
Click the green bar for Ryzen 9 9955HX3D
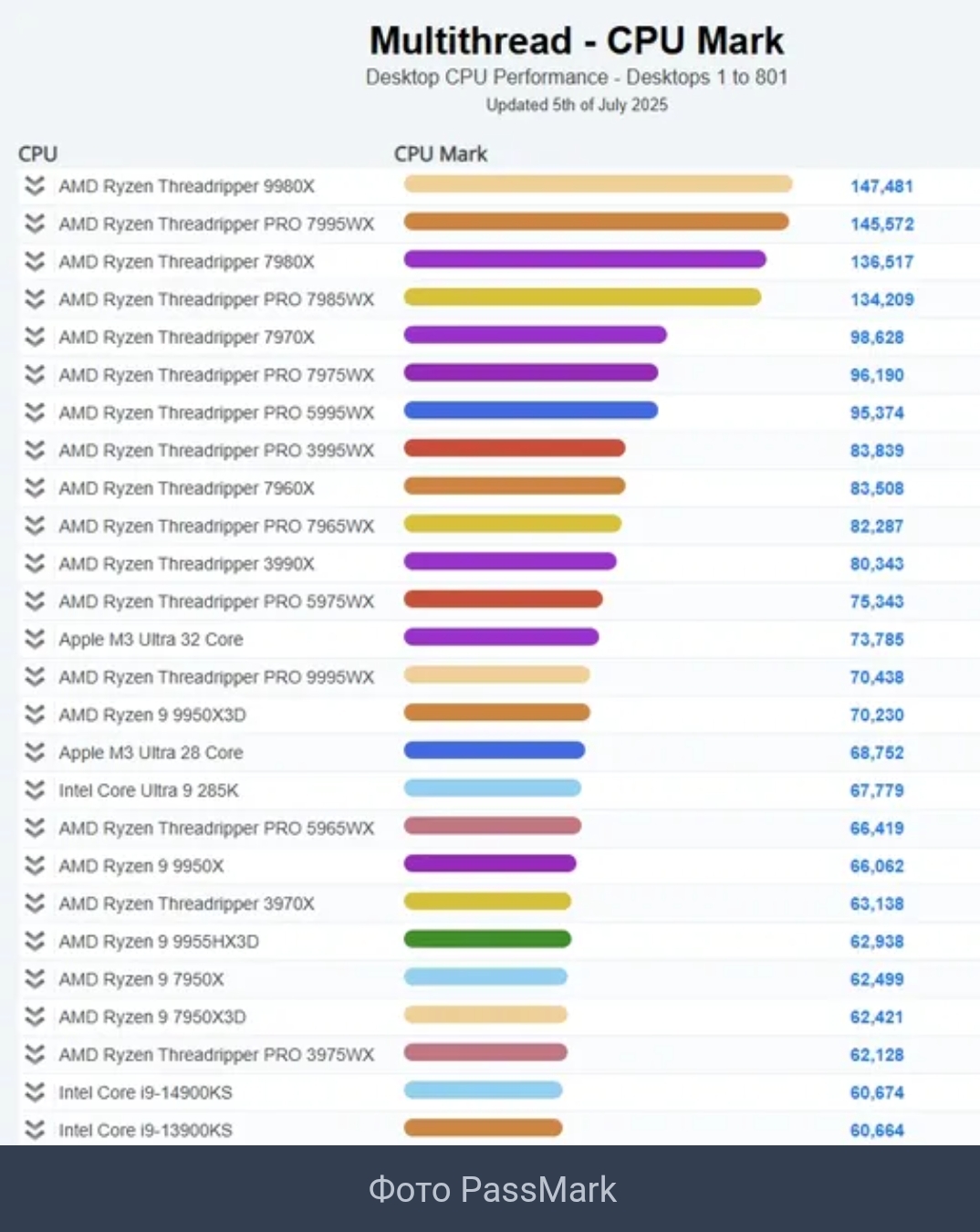(x=487, y=939)
